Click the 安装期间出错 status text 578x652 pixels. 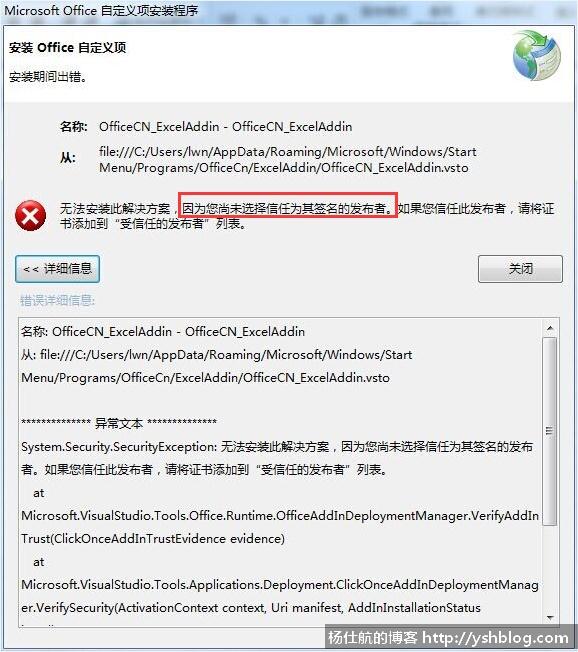[x=48, y=77]
